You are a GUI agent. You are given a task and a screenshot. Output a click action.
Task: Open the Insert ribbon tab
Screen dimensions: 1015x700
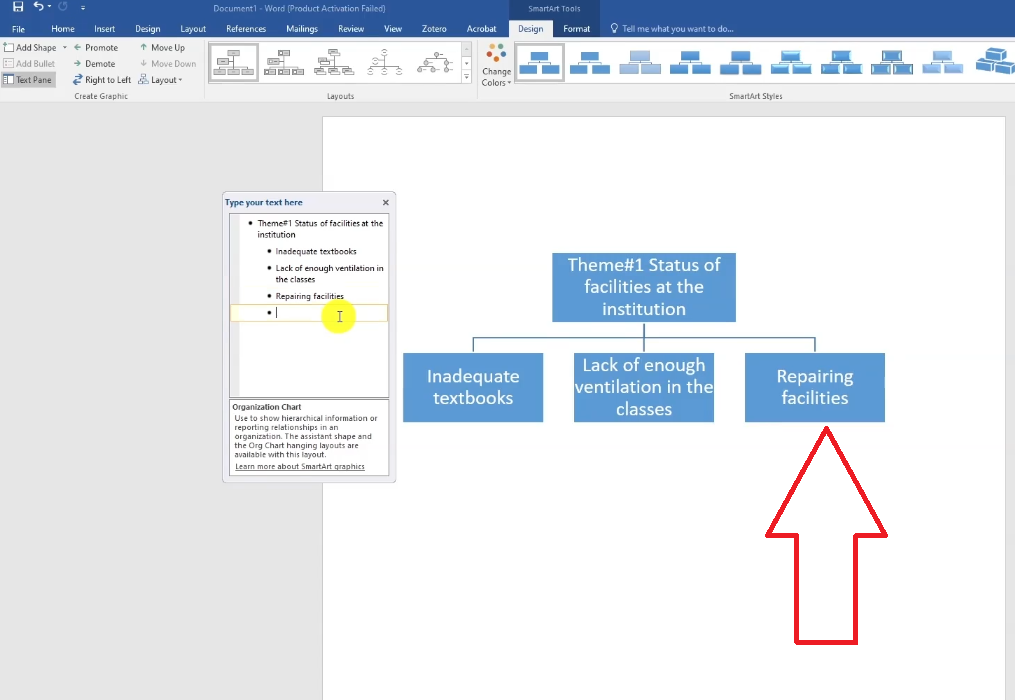click(x=105, y=29)
